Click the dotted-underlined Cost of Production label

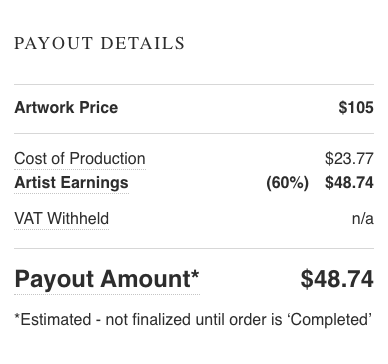(80, 159)
